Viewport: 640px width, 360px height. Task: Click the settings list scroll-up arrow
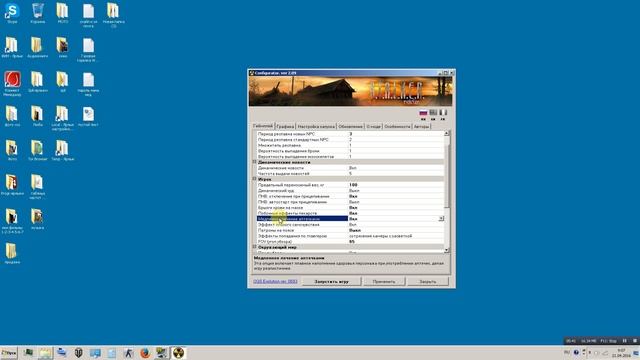tap(447, 133)
